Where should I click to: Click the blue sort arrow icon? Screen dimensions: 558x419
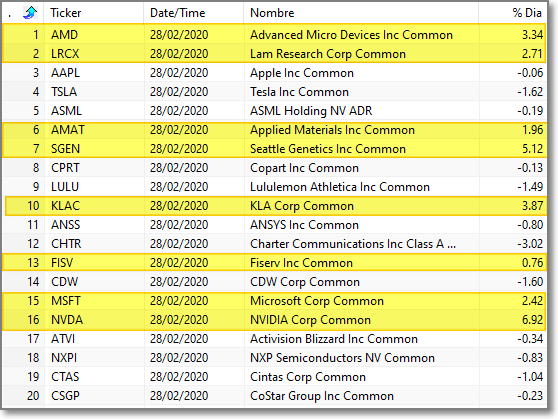click(x=30, y=13)
